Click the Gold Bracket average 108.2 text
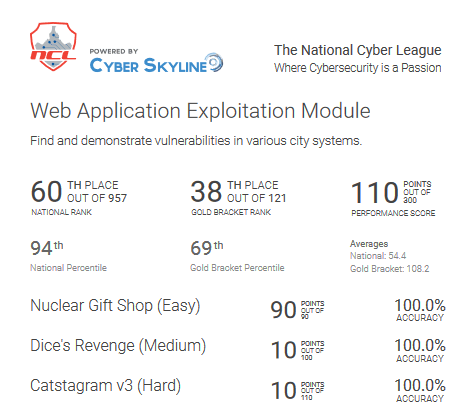This screenshot has width=466, height=409. [389, 269]
